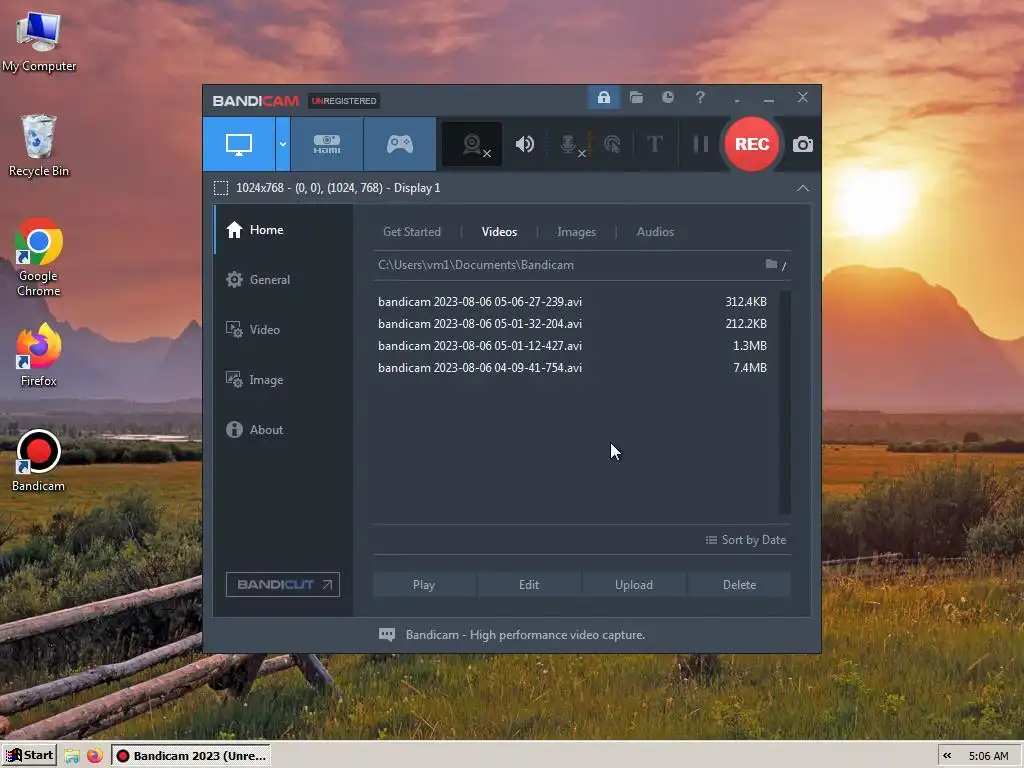Click the pause recording icon
Screen dimensions: 1024x768
(x=701, y=144)
